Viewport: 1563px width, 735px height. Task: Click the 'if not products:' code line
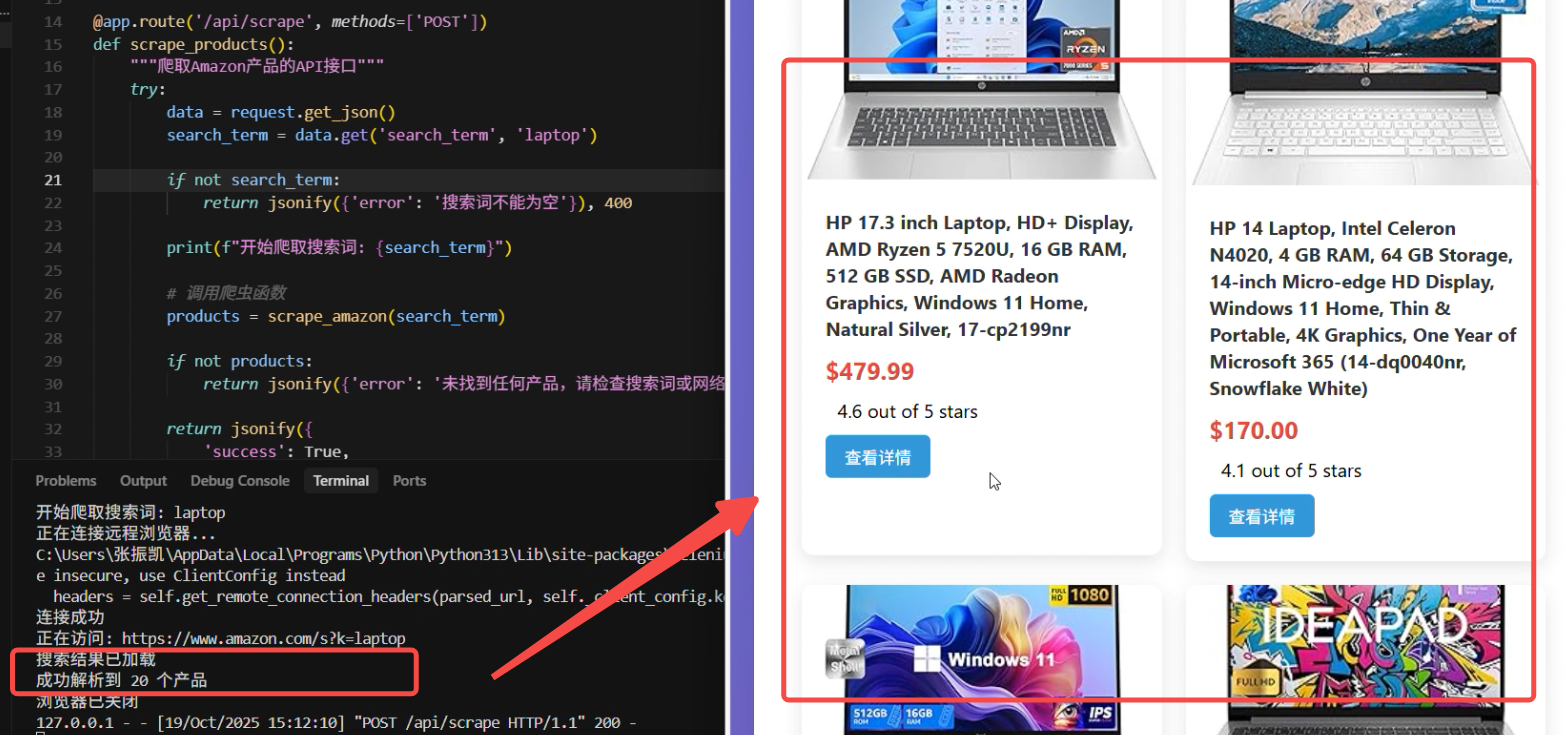pos(239,361)
